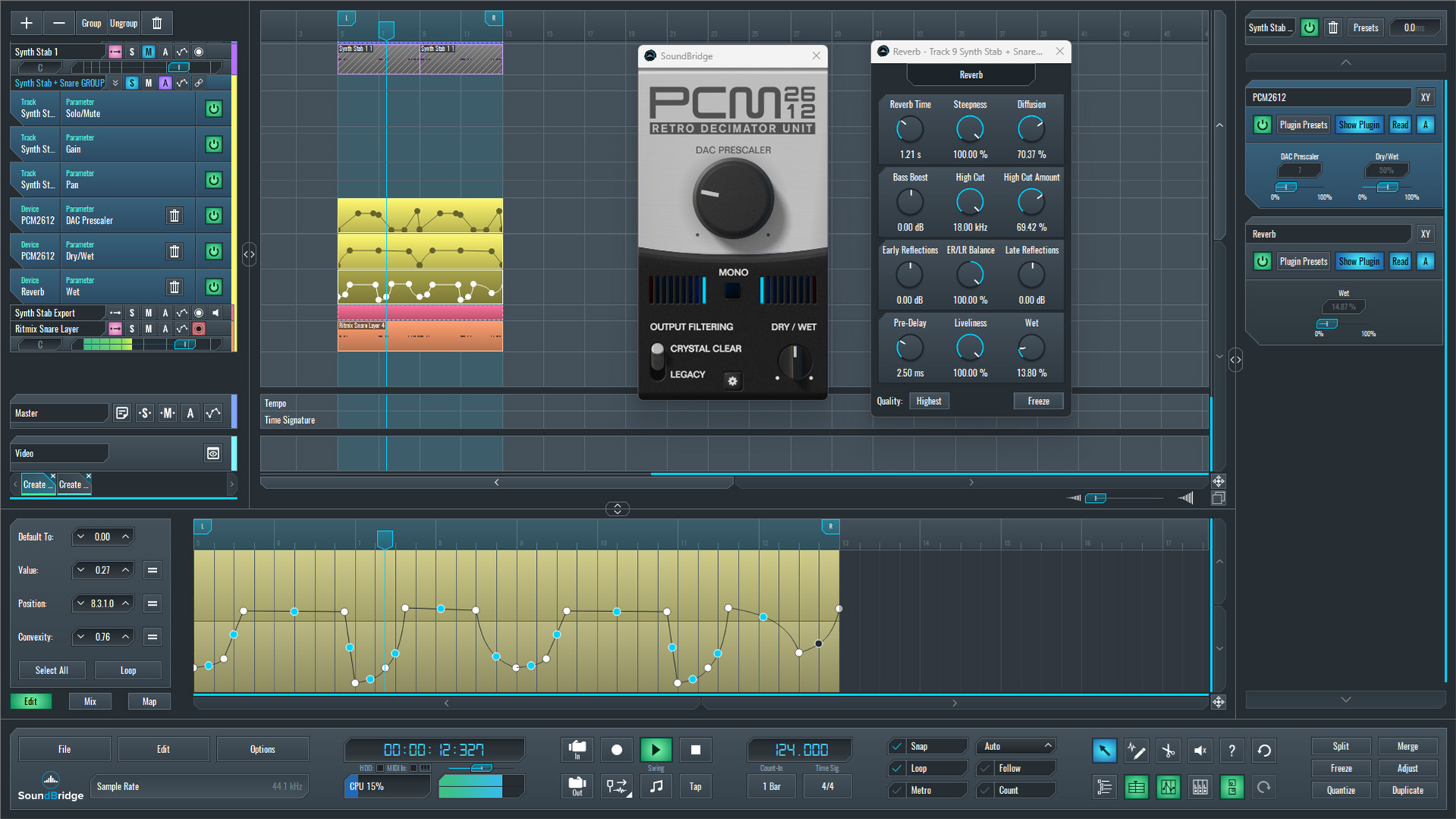The height and width of the screenshot is (819, 1456).
Task: Collapse rack with the top chevron
Action: (x=1346, y=62)
